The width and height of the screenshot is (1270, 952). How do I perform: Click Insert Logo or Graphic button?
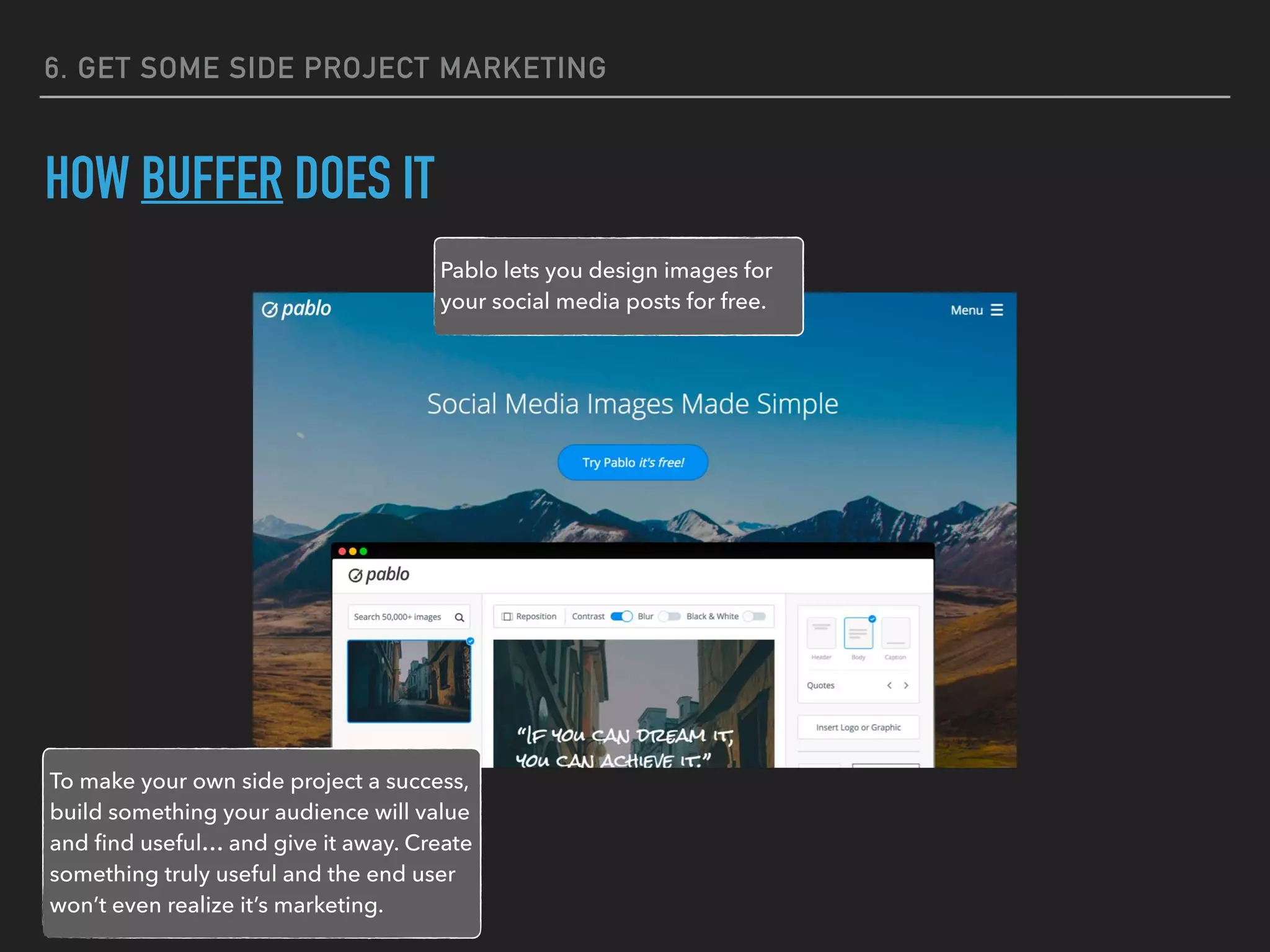tap(858, 727)
